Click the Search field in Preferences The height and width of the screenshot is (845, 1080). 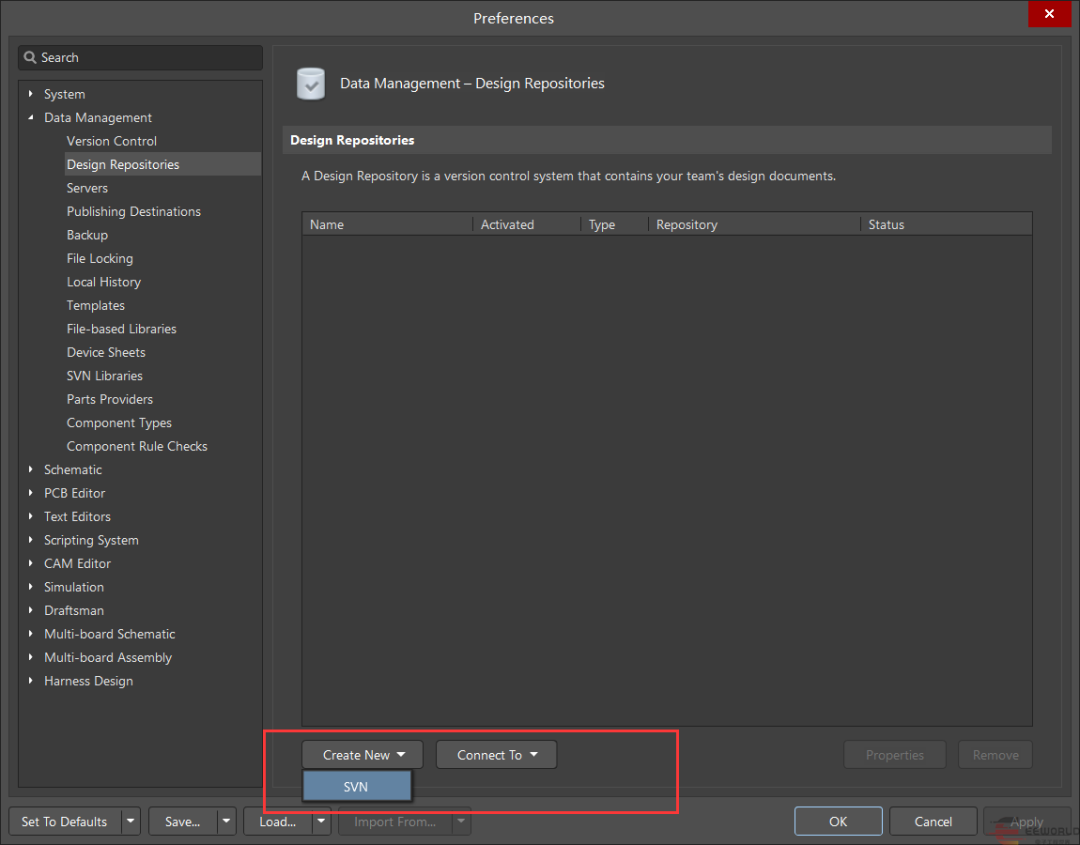(x=141, y=58)
